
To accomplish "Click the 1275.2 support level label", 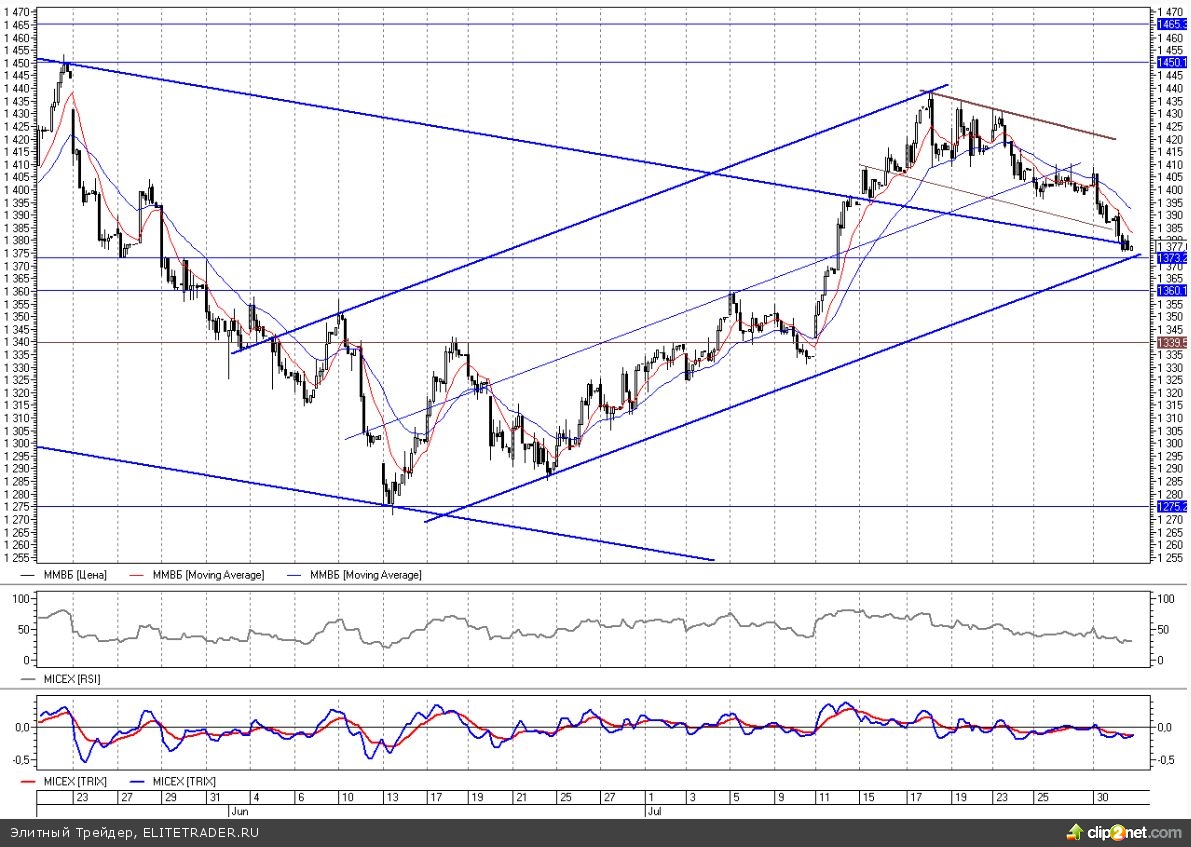I will tap(1170, 507).
